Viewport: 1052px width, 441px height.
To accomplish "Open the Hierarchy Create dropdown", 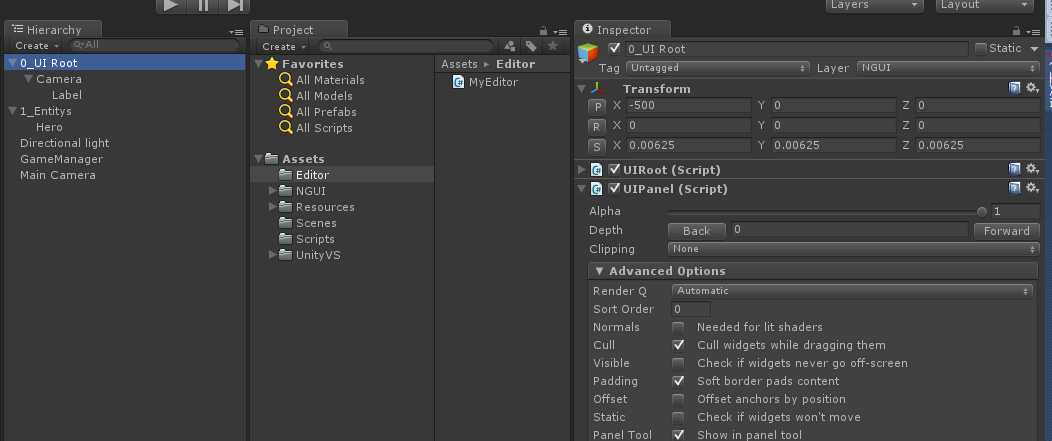I will point(38,46).
